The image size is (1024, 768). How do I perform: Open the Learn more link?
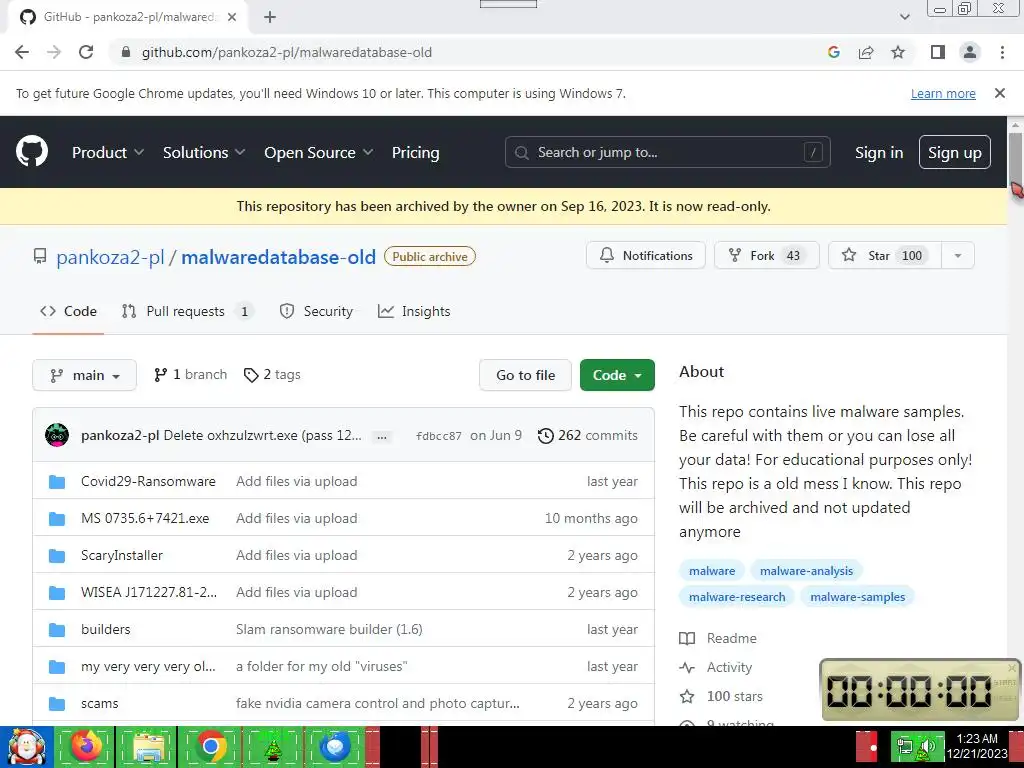[943, 93]
